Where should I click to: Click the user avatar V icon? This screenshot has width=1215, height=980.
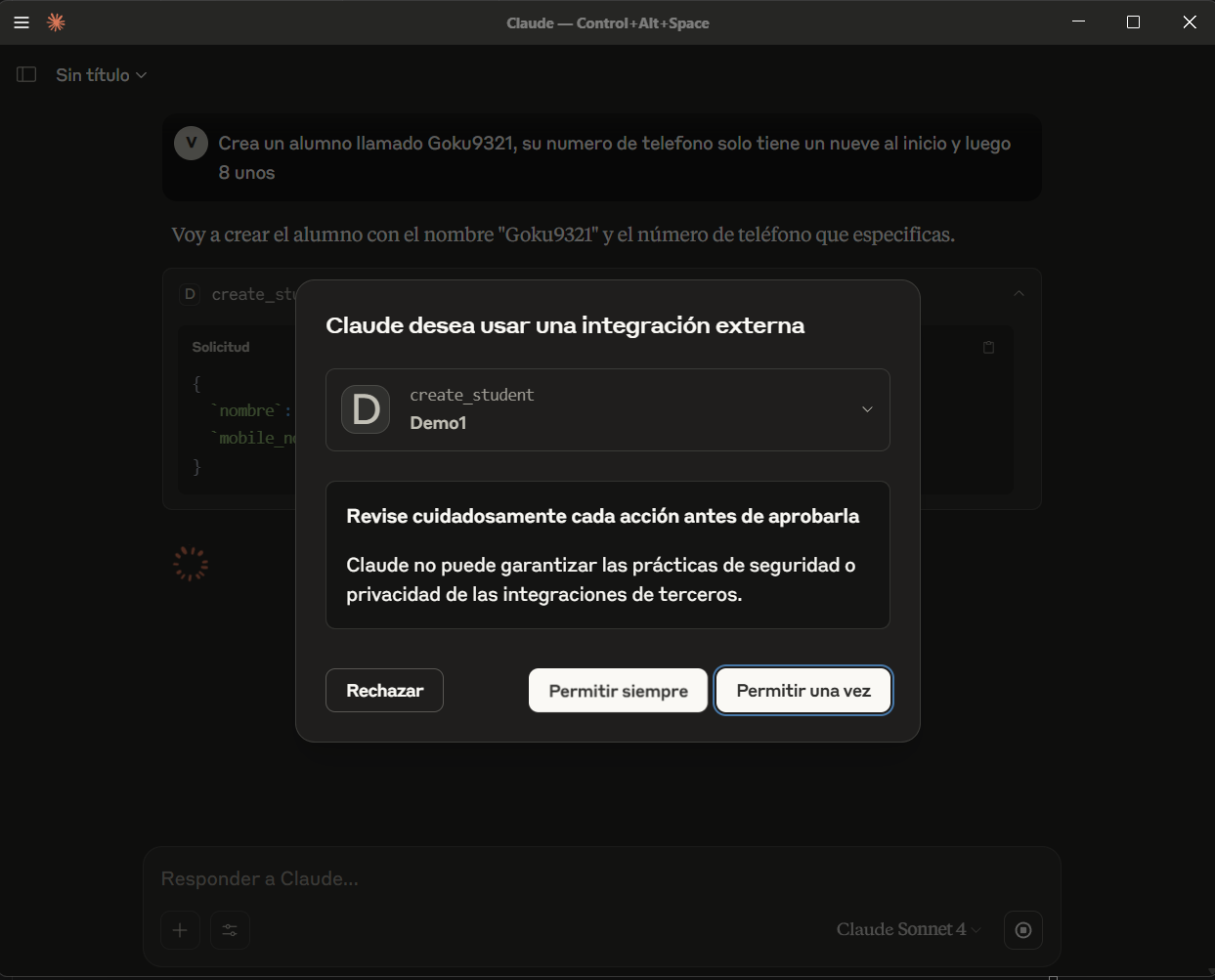191,143
